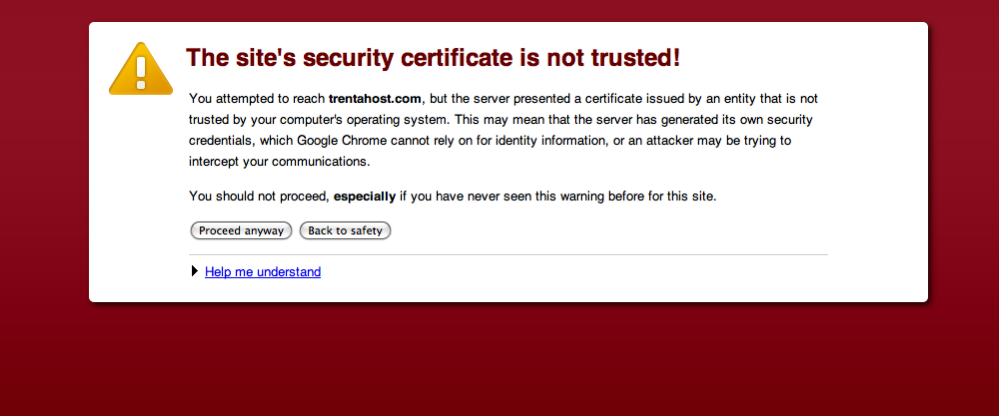Click the Proceed anyway button

(x=241, y=231)
